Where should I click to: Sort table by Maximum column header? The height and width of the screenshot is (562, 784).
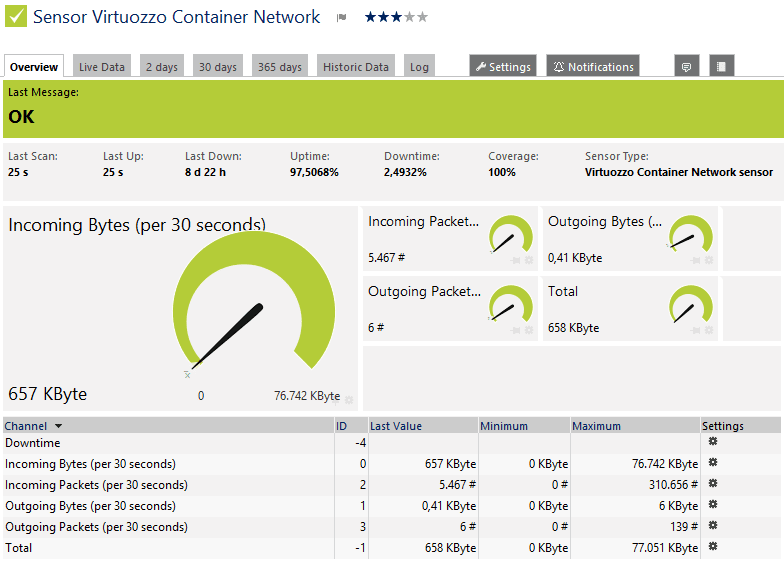point(596,426)
